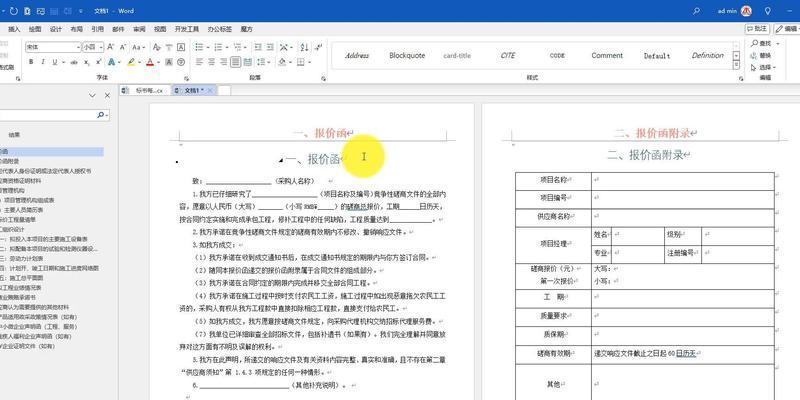Click the Asian layout icon
Screen dimensions: 800x400
[285, 47]
